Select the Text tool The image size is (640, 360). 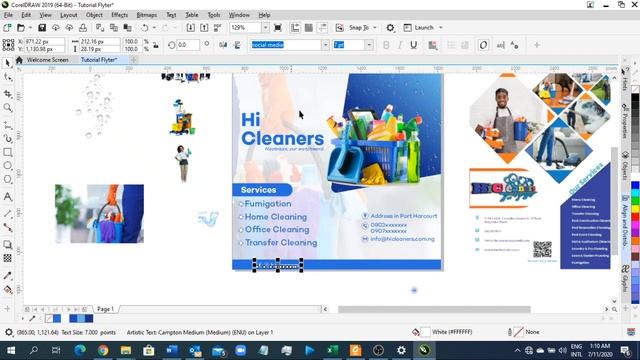[7, 197]
